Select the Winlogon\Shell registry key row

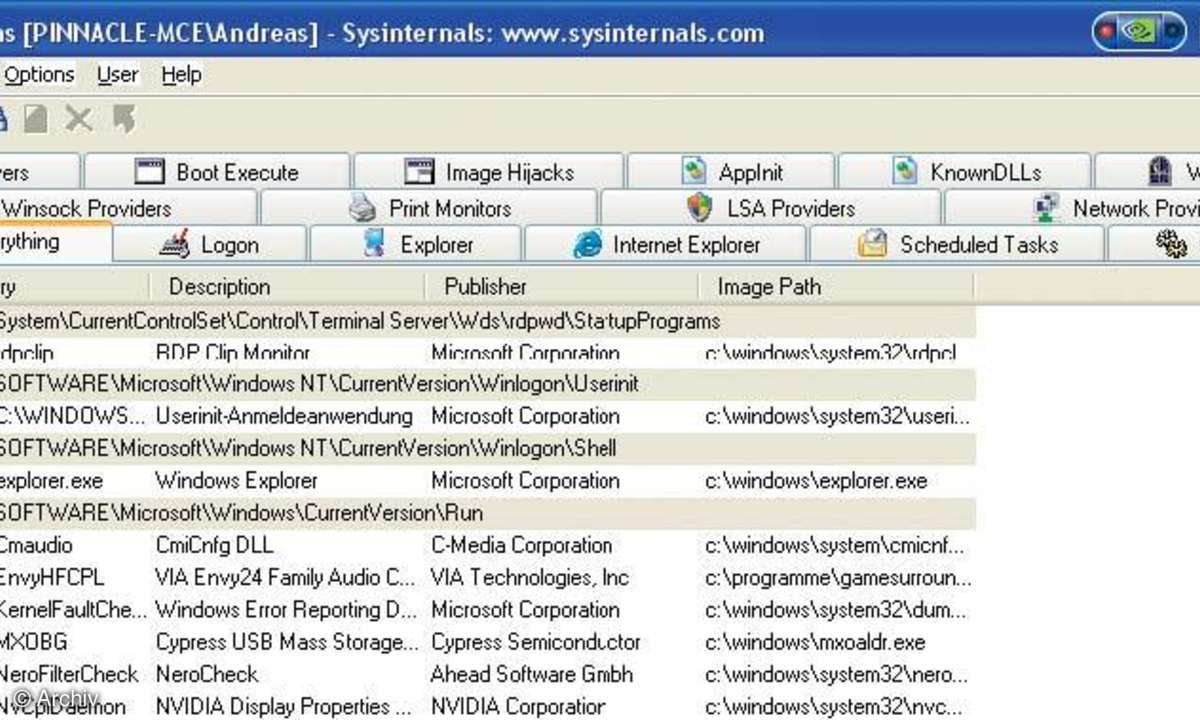[x=487, y=448]
